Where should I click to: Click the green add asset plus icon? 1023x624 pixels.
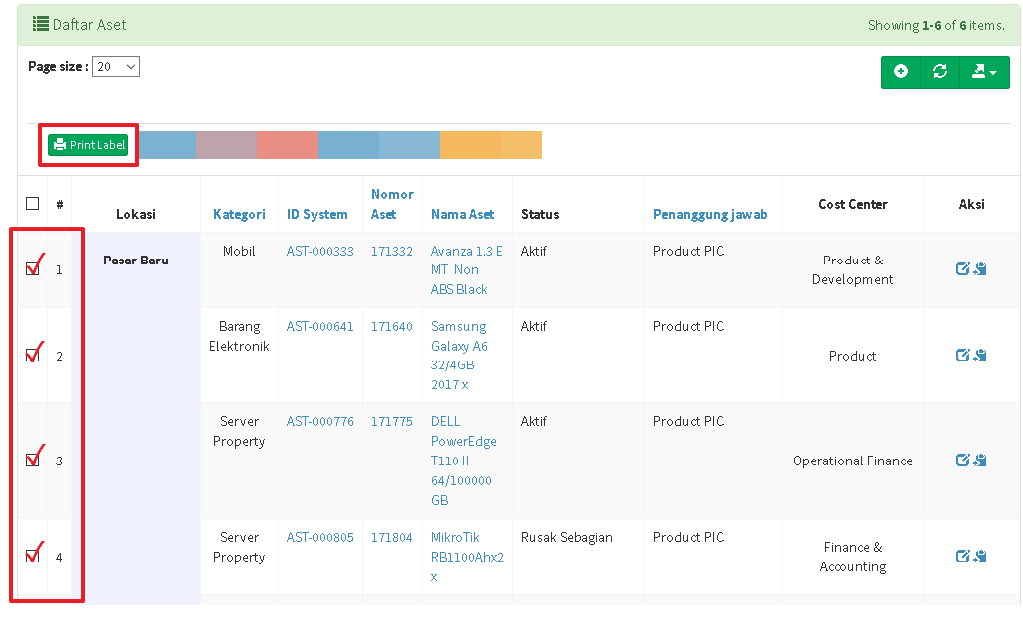click(x=901, y=72)
